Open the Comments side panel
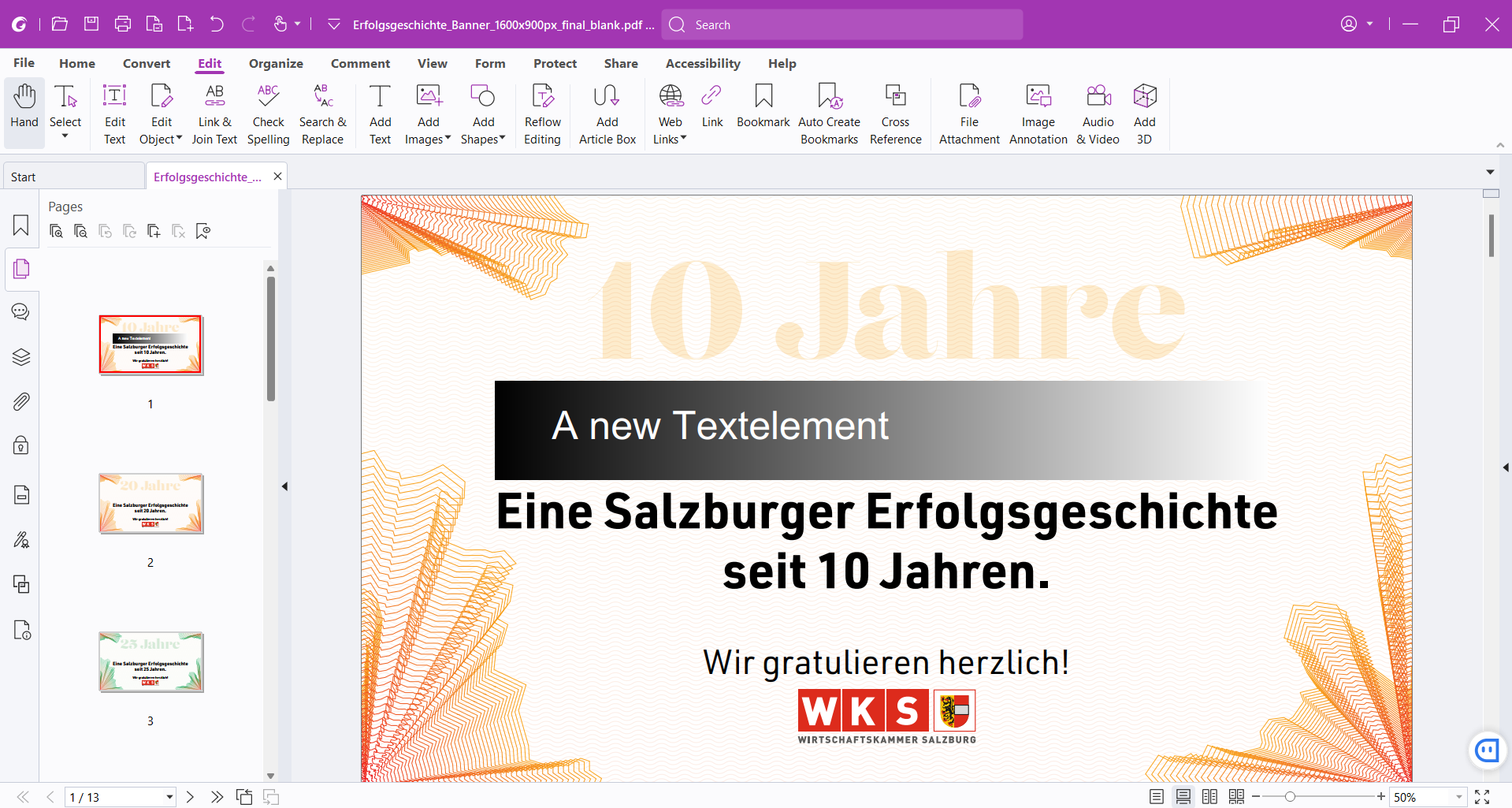The width and height of the screenshot is (1512, 808). 21,312
